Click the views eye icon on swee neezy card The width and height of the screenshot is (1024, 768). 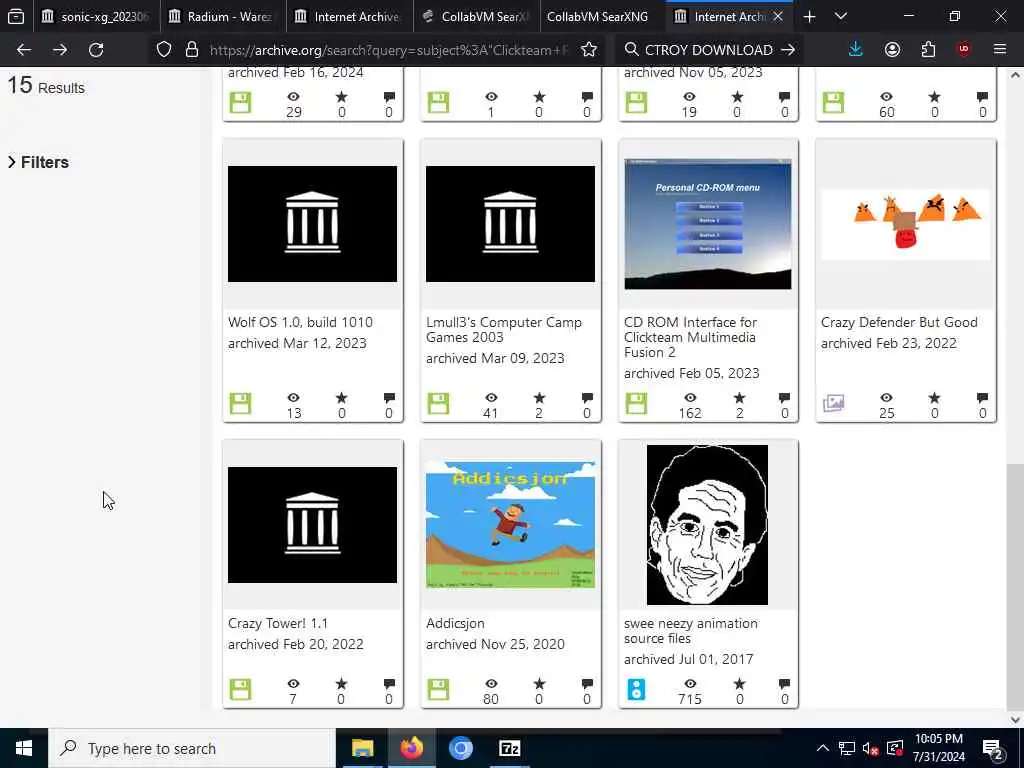tap(690, 684)
